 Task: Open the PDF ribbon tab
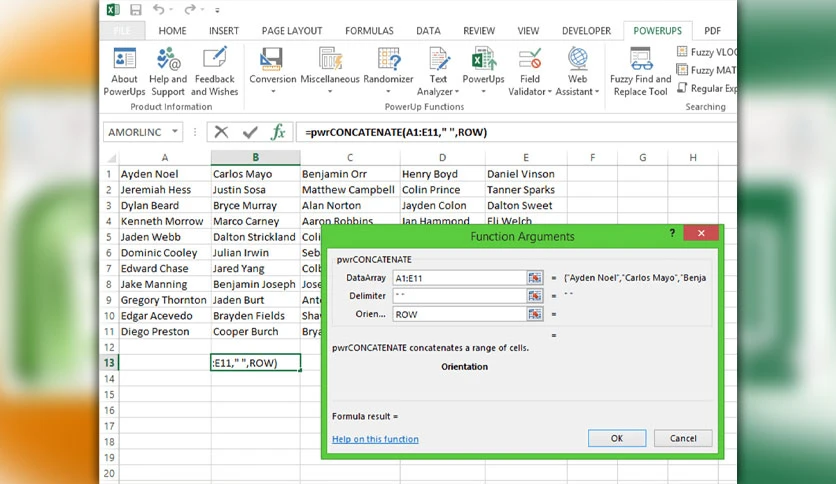(x=712, y=31)
